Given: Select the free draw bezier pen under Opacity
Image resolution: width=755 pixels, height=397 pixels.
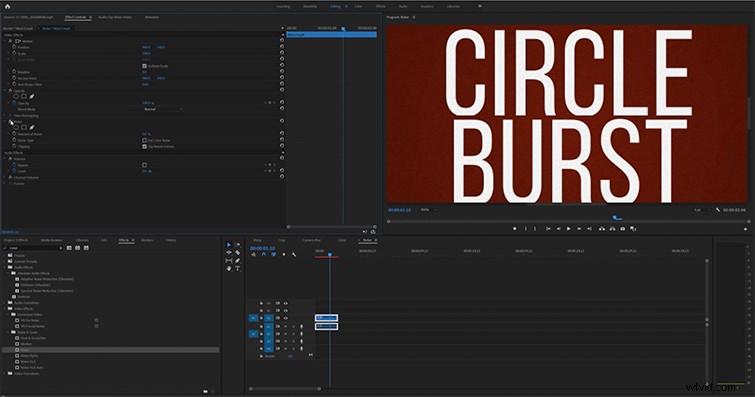Looking at the screenshot, I should 32,96.
